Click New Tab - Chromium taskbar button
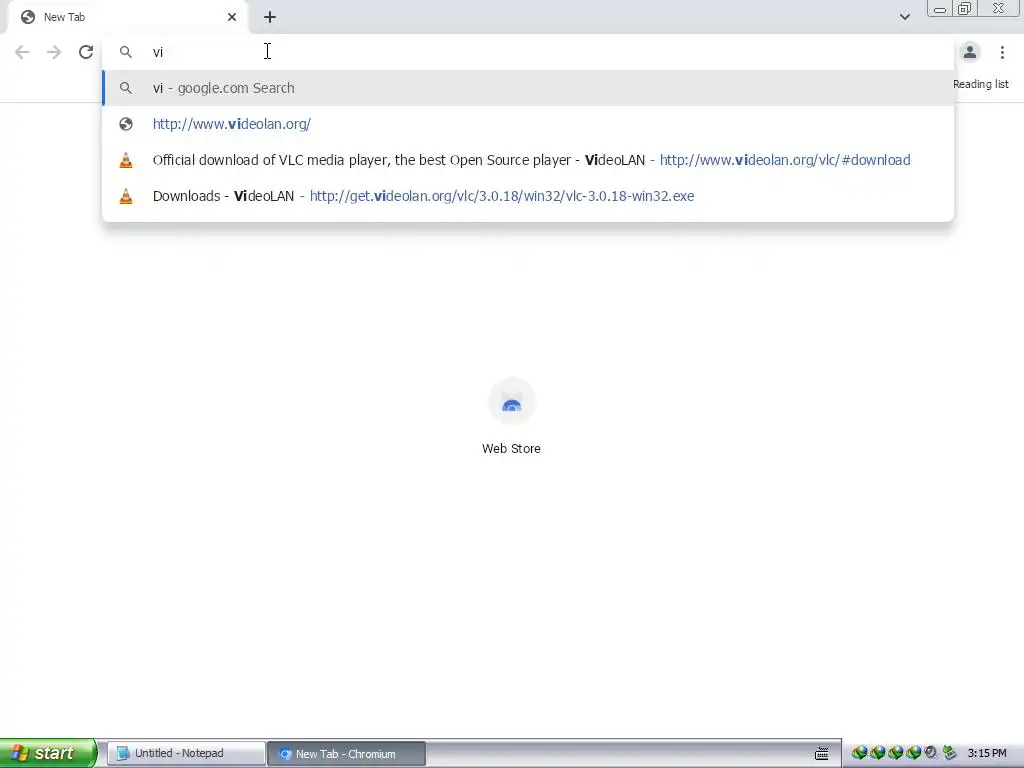This screenshot has height=768, width=1024. [346, 754]
